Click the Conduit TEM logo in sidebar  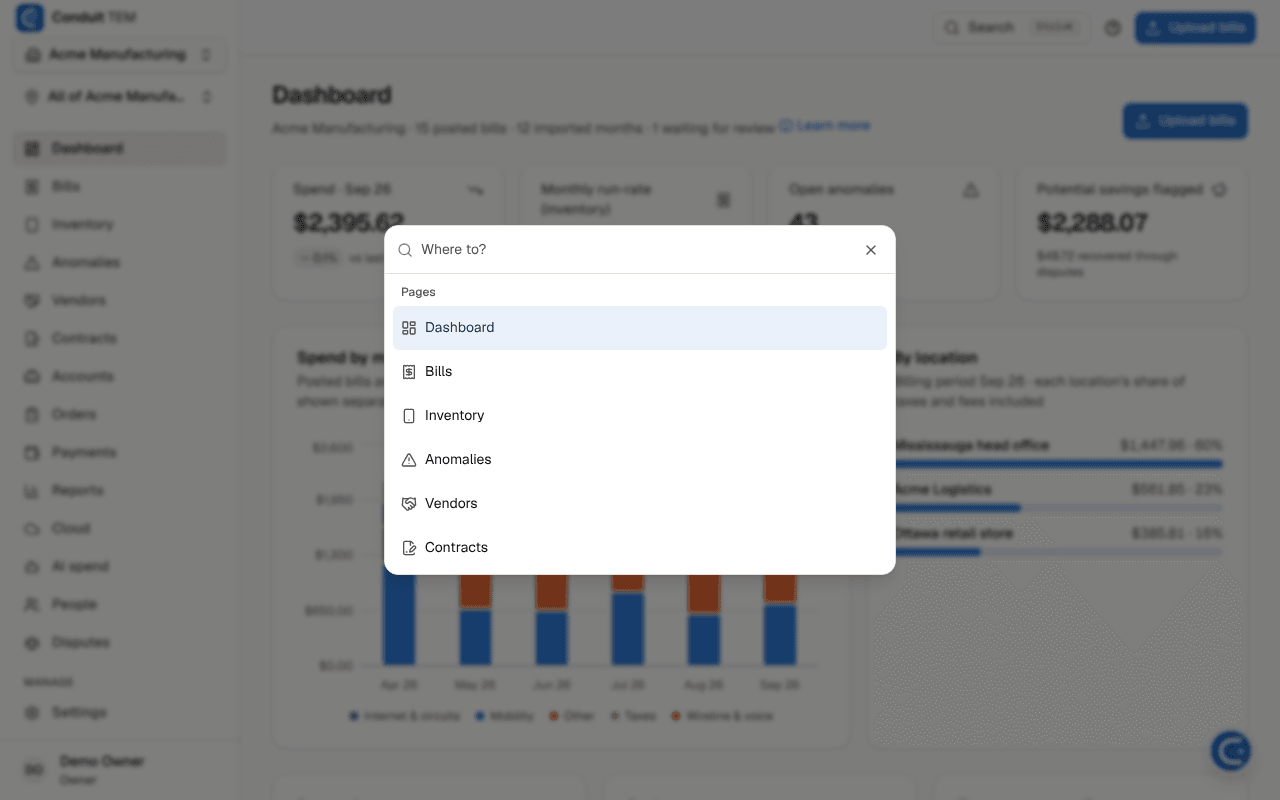[x=30, y=17]
